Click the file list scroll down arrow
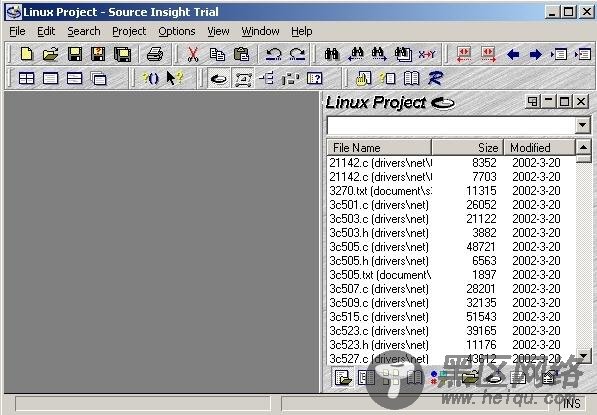597x415 pixels. pyautogui.click(x=583, y=356)
